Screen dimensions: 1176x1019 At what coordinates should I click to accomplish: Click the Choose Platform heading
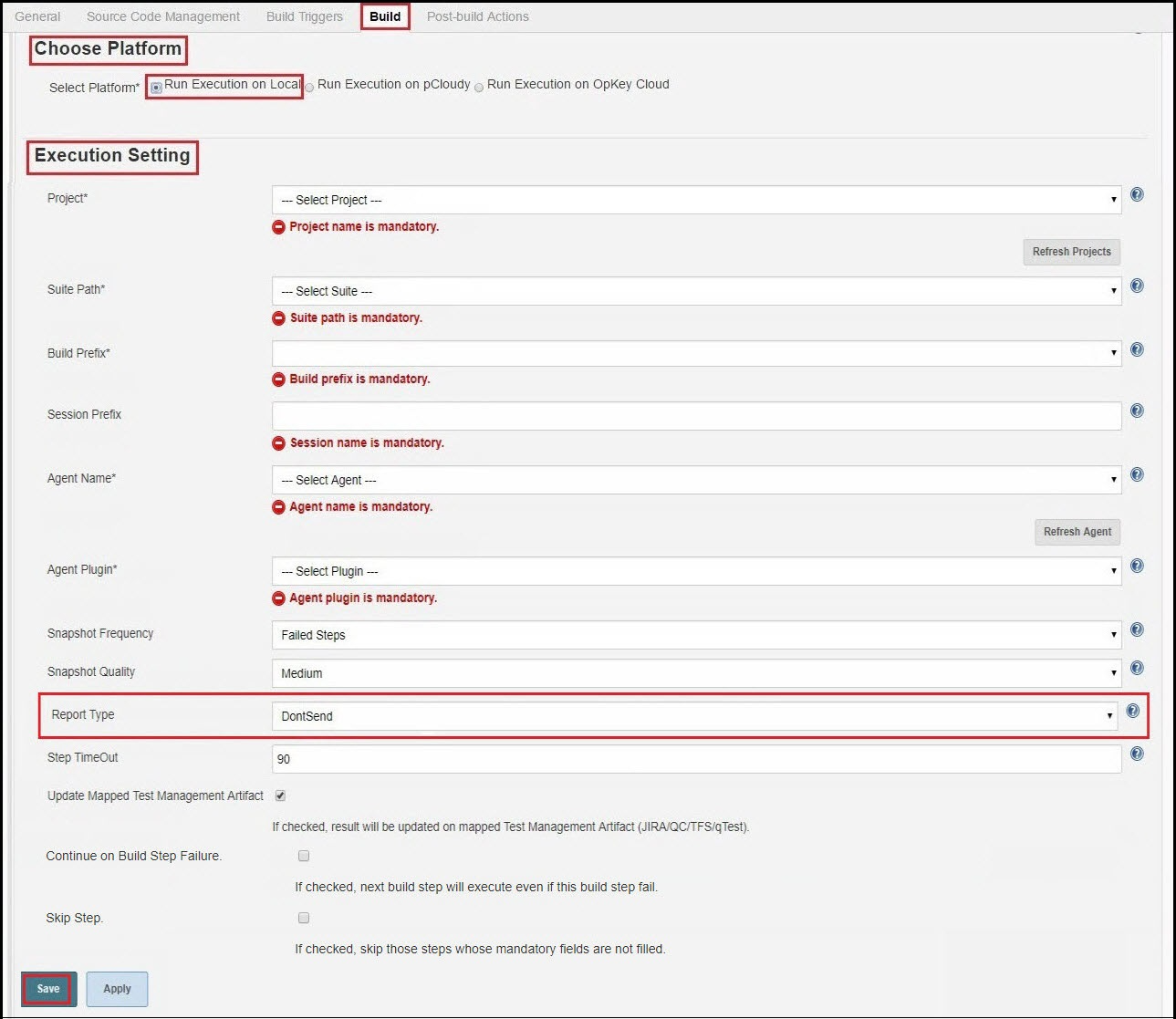108,48
